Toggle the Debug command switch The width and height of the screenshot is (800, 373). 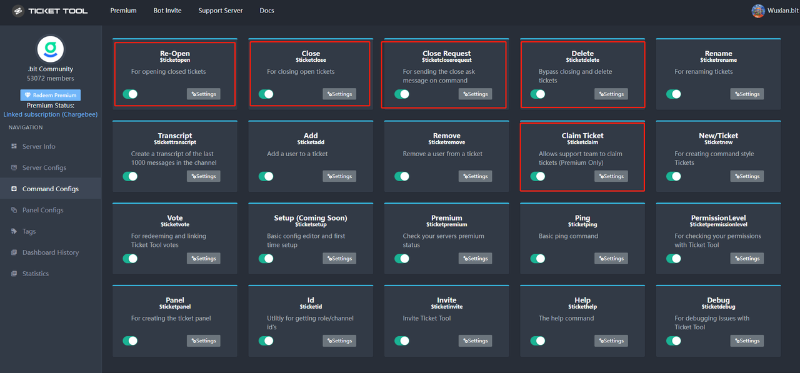[x=673, y=341]
